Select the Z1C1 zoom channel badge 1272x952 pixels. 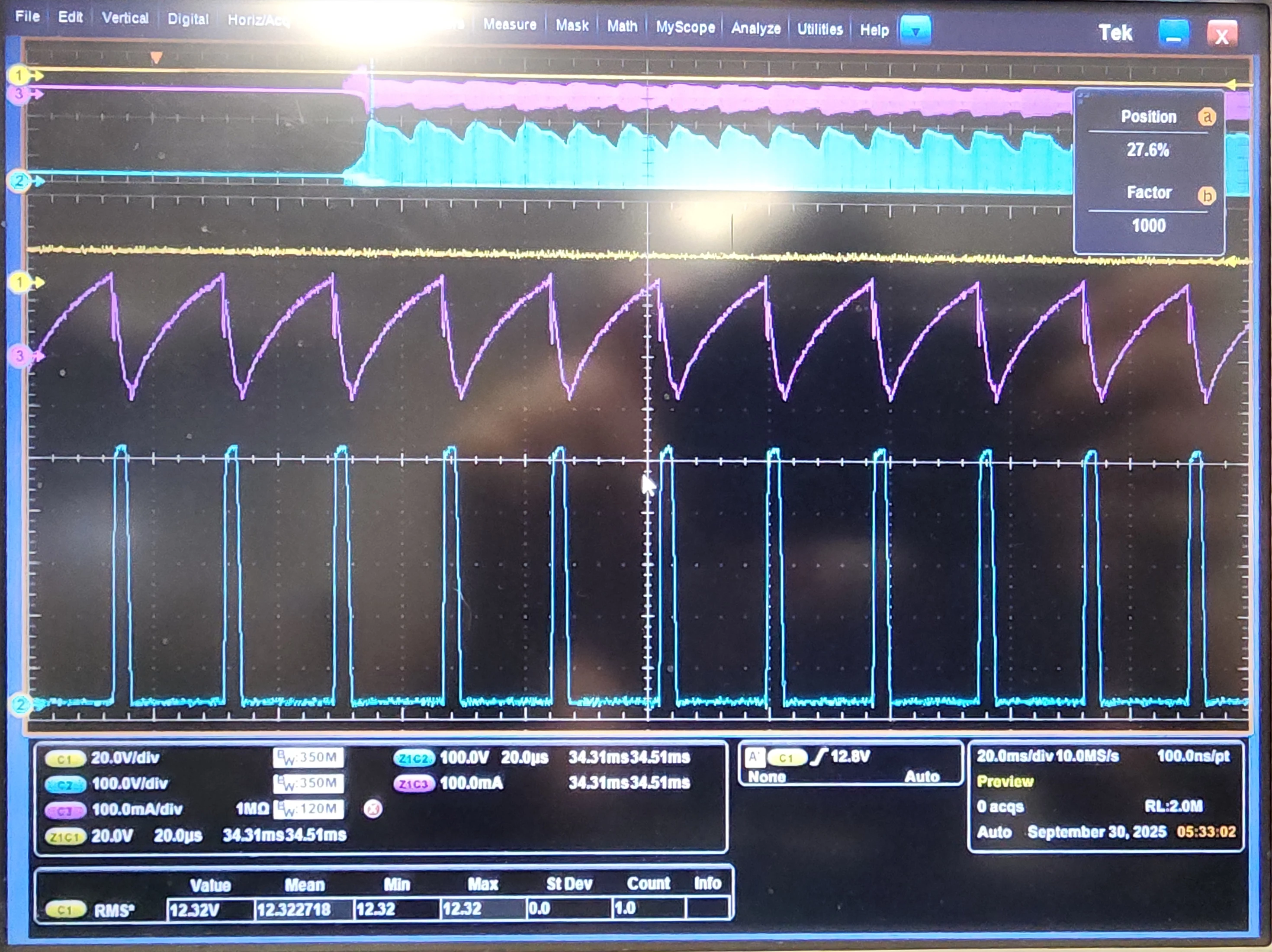[65, 837]
